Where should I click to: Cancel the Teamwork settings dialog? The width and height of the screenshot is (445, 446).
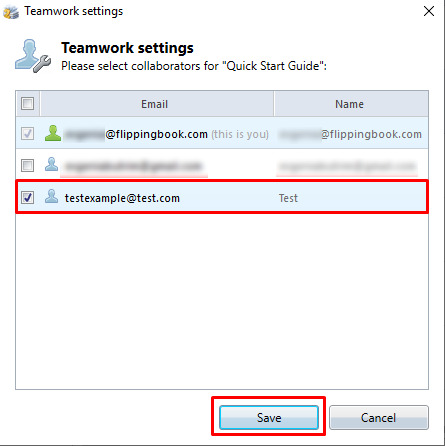(379, 417)
